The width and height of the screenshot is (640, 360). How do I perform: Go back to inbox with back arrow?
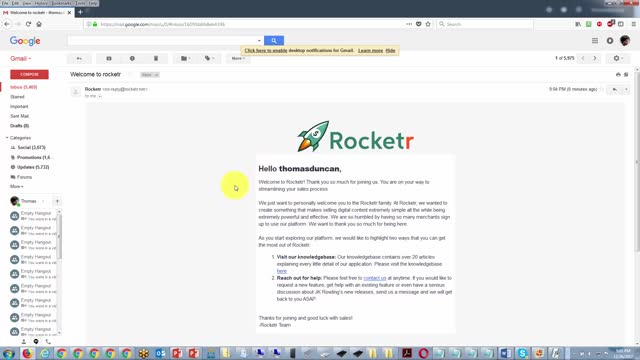(x=79, y=58)
